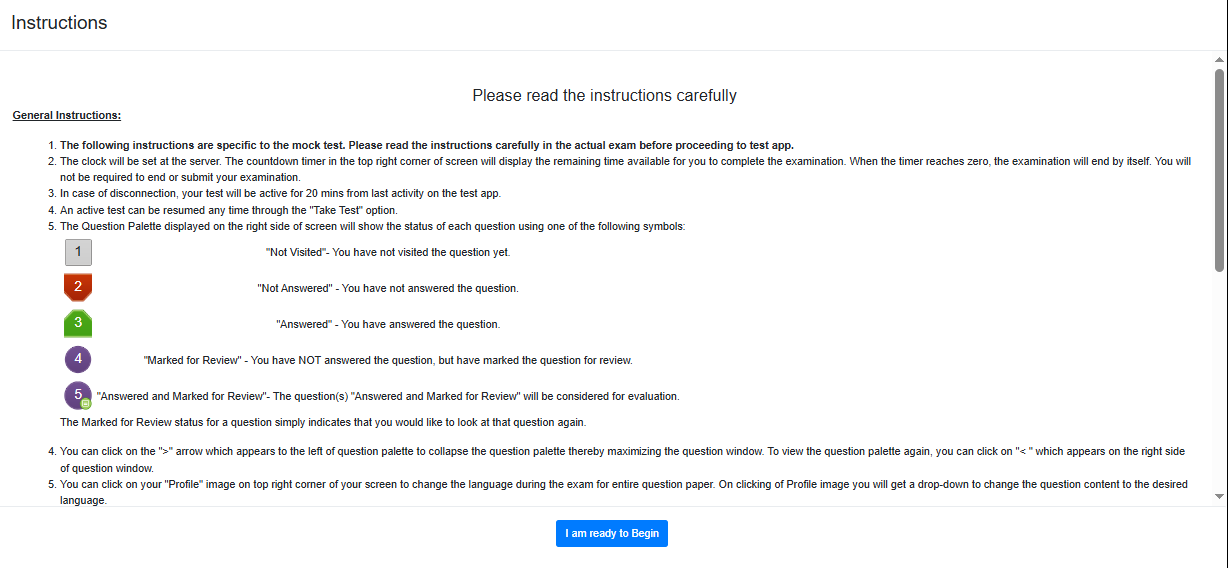This screenshot has height=568, width=1228.
Task: Click the vertical scrollbar thumb
Action: pos(1219,168)
